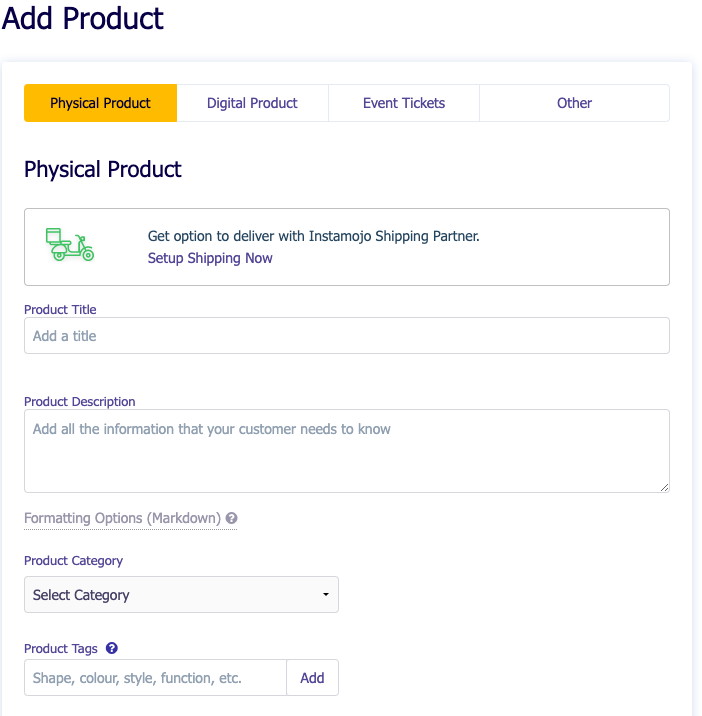Click help icon beside Formatting Options
The height and width of the screenshot is (716, 702).
point(231,518)
